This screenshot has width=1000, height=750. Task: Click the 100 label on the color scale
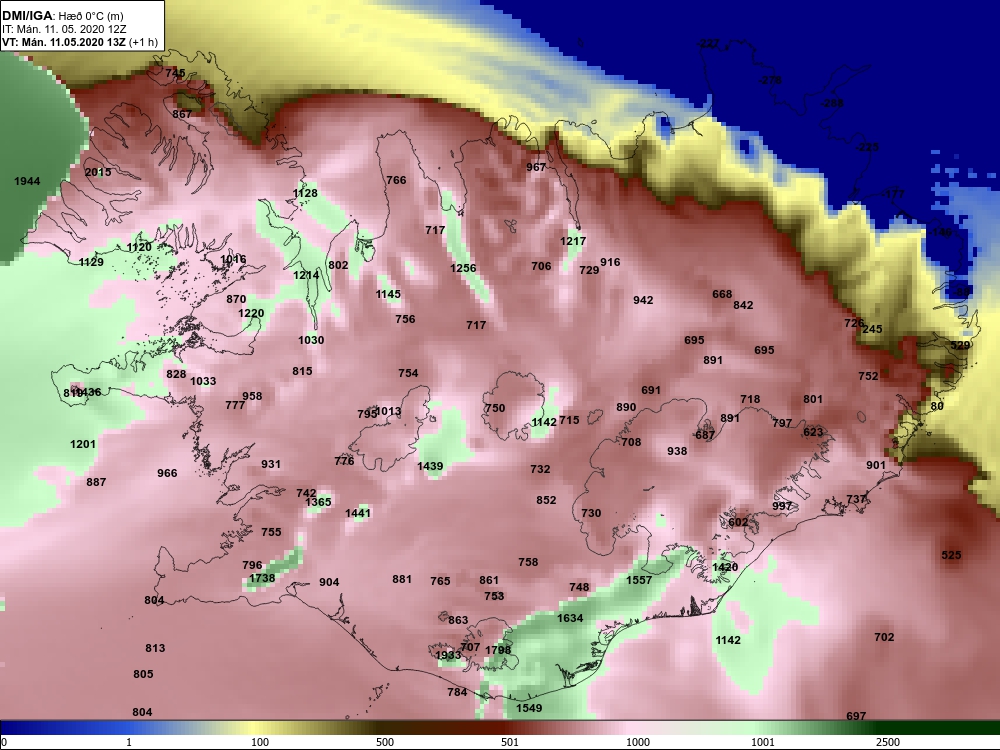click(260, 742)
